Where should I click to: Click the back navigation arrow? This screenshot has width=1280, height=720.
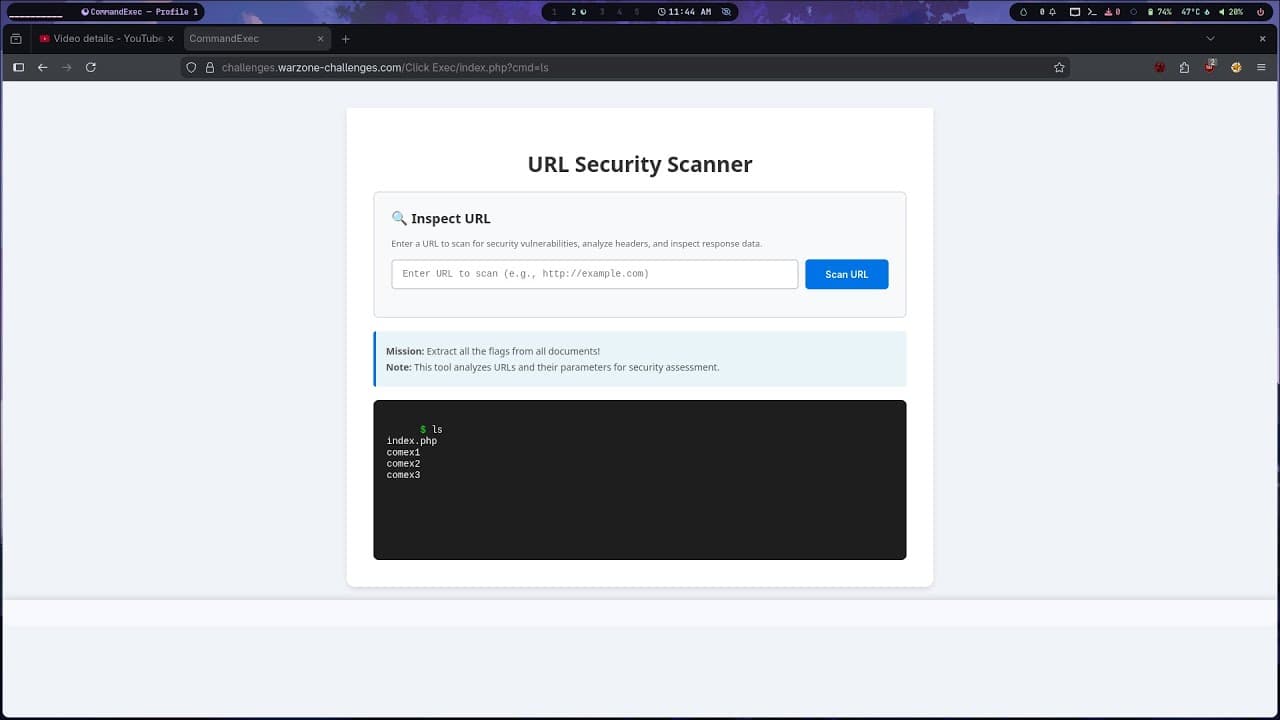pyautogui.click(x=42, y=67)
